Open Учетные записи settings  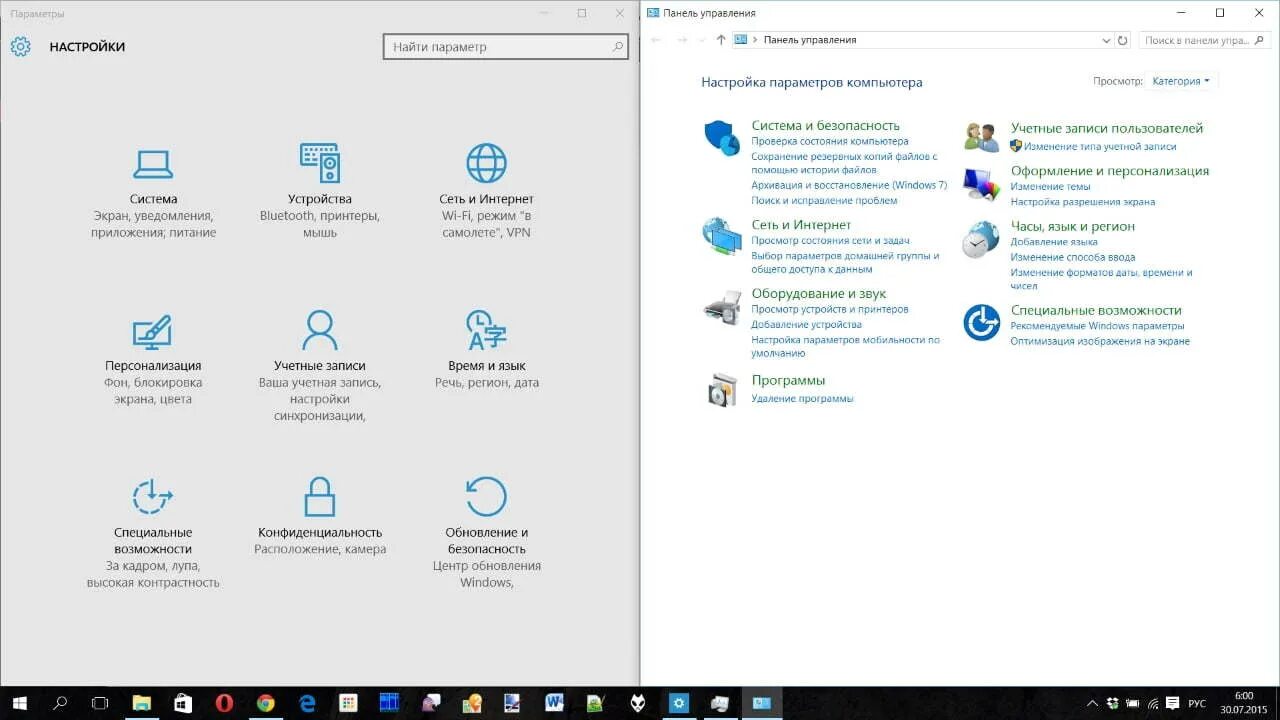pyautogui.click(x=318, y=340)
